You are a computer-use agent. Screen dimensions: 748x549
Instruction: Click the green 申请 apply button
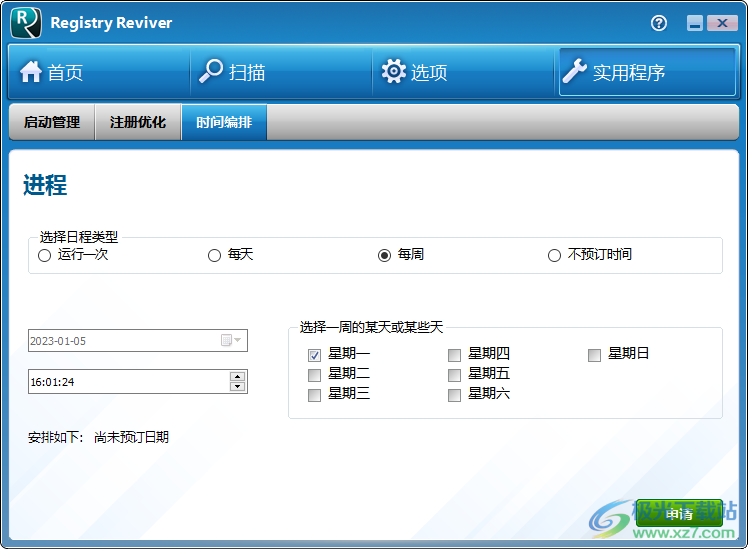pyautogui.click(x=679, y=514)
